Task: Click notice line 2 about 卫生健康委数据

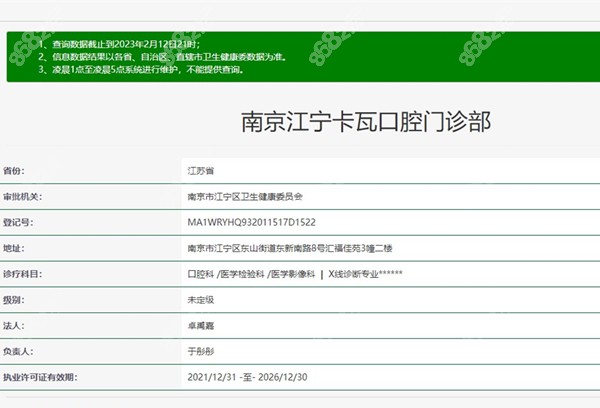Action: (x=163, y=57)
